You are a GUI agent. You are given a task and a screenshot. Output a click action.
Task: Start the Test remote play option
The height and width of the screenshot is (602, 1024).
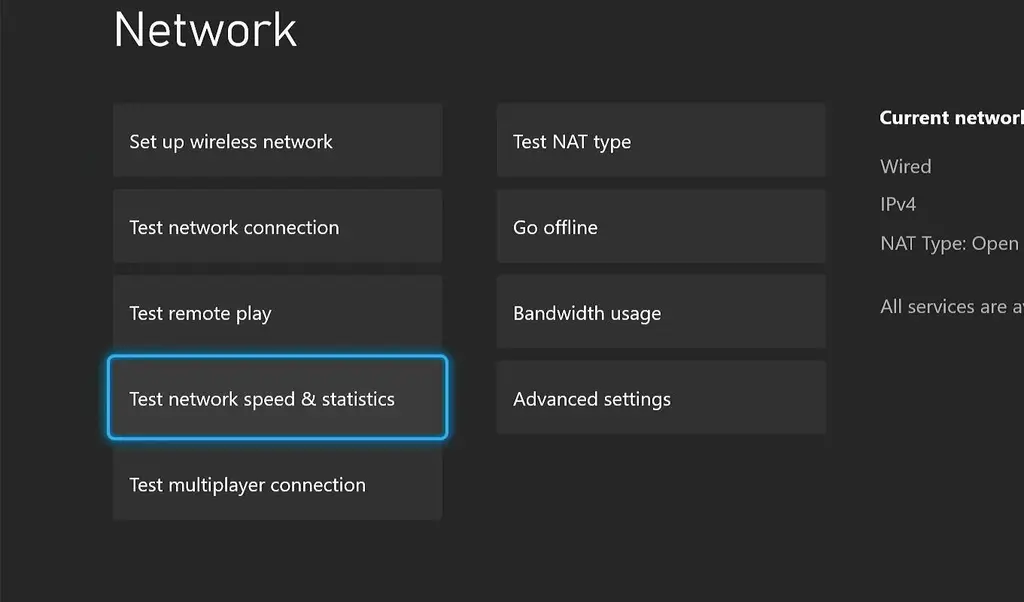pos(278,312)
